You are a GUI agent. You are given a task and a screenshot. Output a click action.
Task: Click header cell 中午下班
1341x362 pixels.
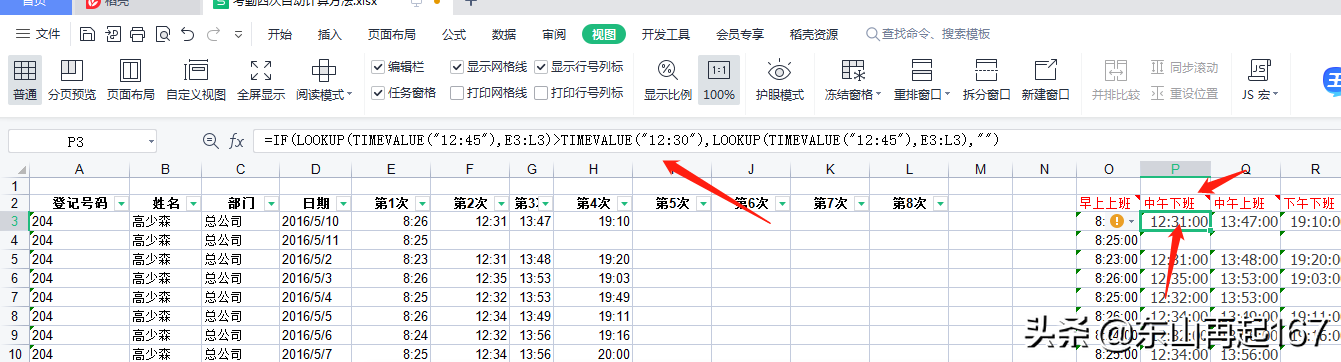click(1176, 203)
